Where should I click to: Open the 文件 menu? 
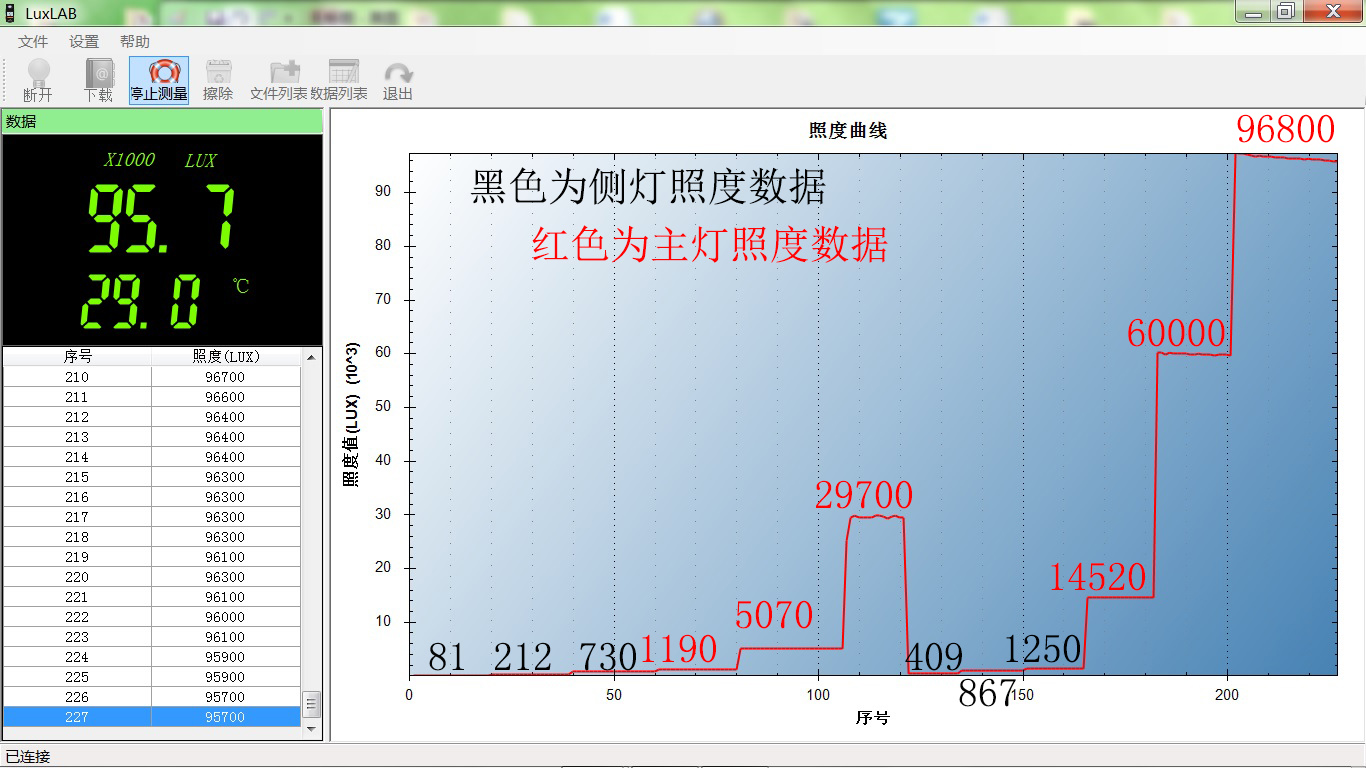[33, 41]
